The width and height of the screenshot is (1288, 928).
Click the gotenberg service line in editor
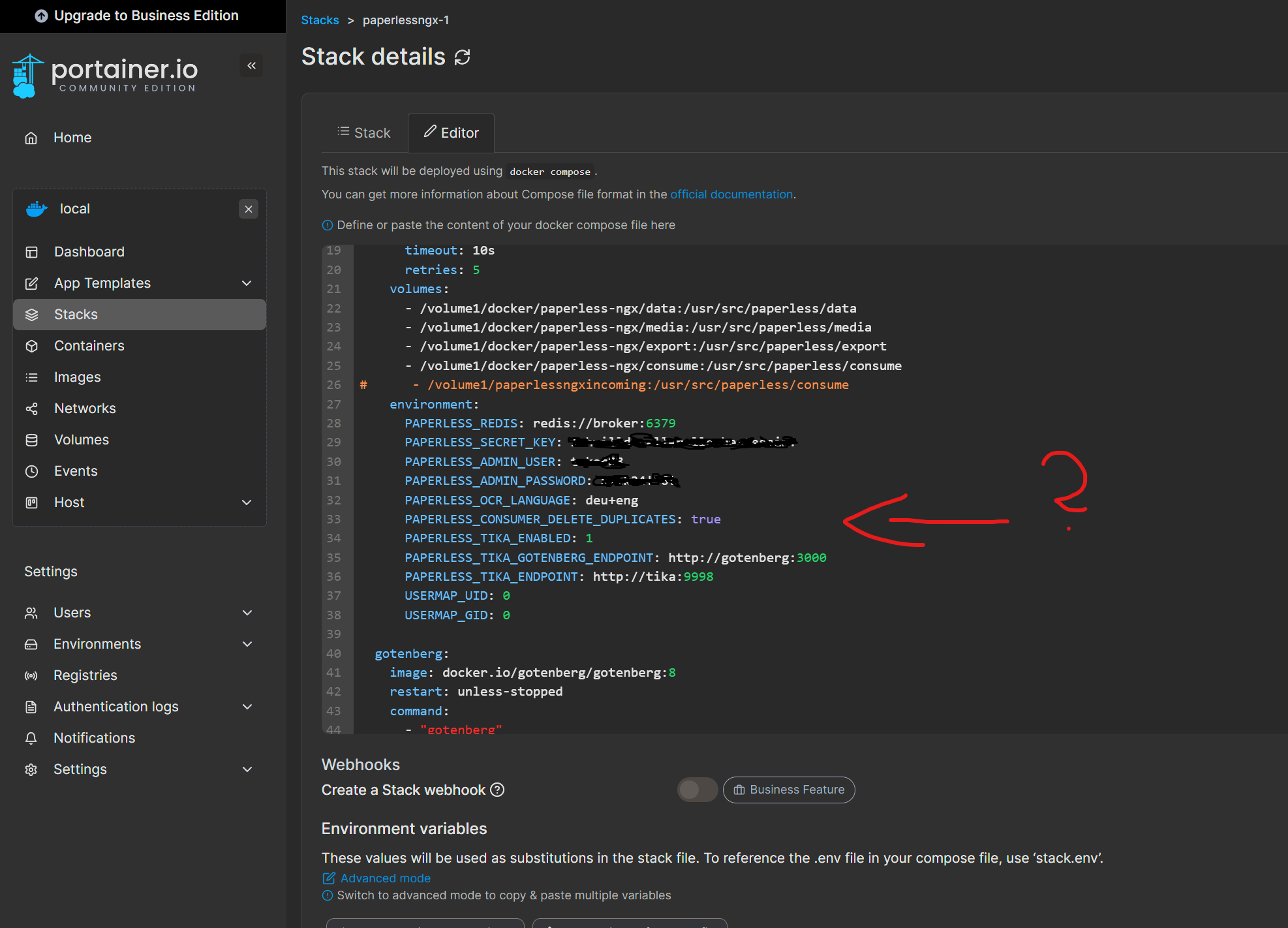(x=412, y=654)
